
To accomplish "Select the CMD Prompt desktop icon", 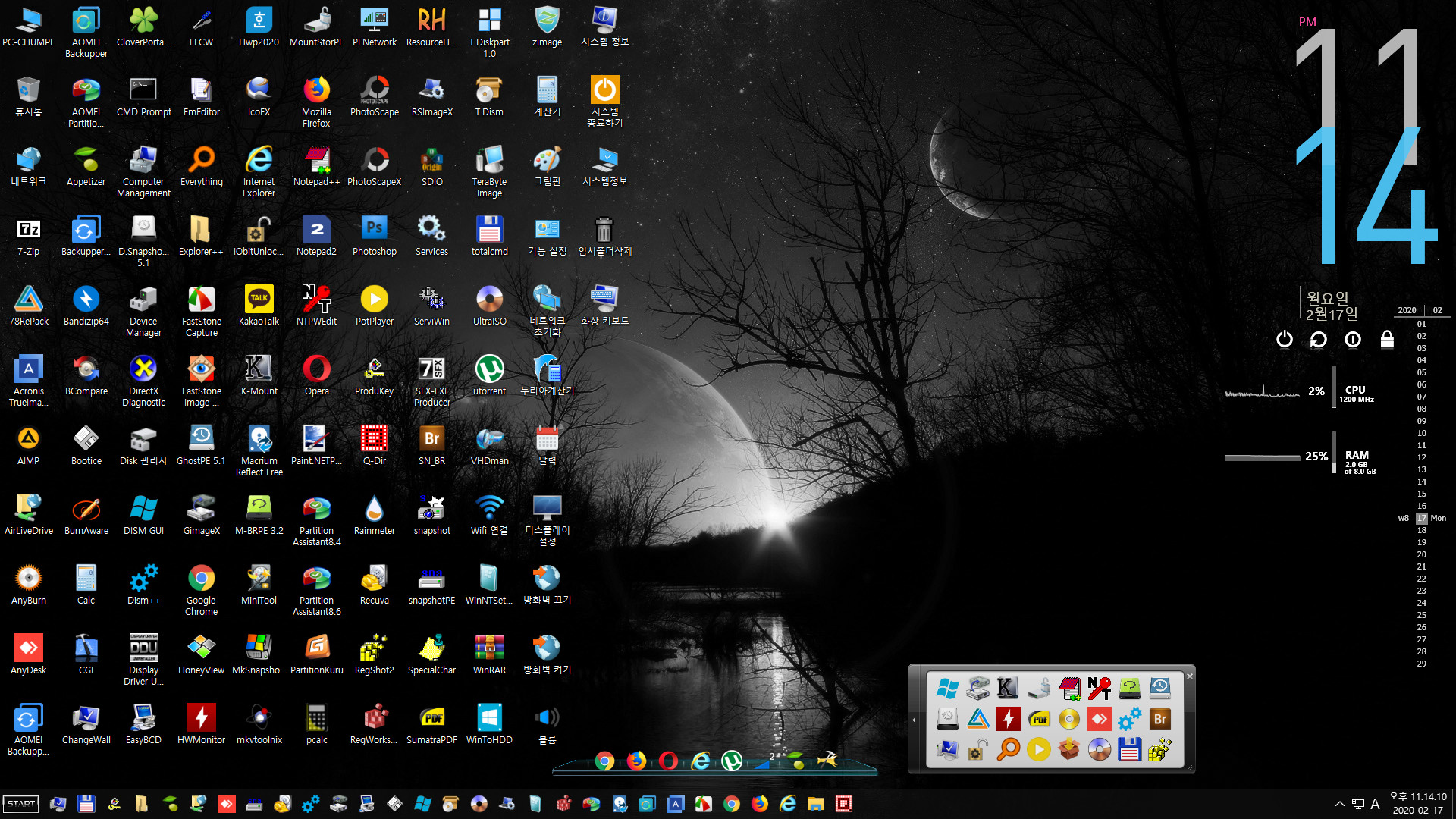I will pos(143,96).
